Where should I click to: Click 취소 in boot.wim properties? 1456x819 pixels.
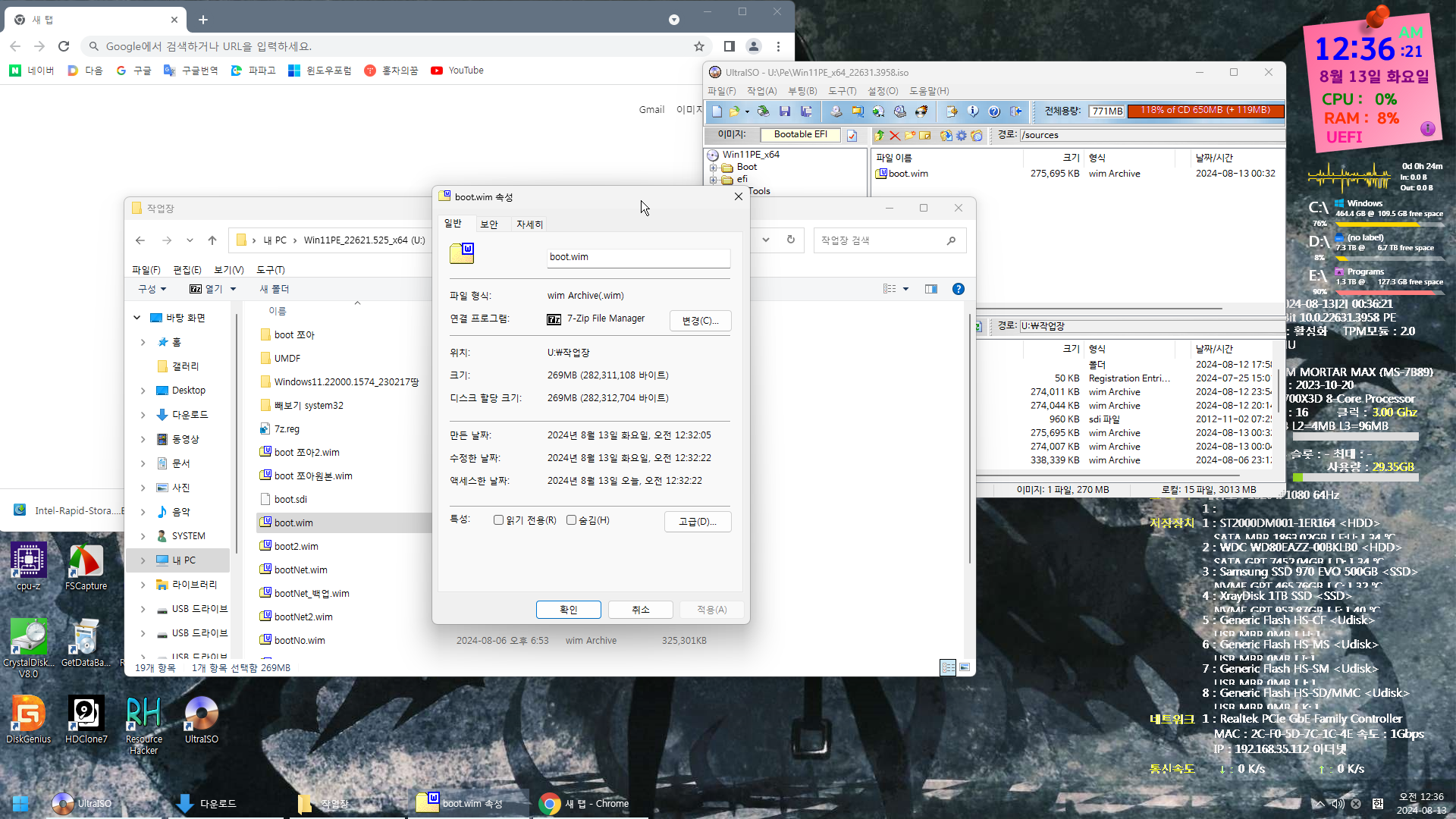point(641,610)
